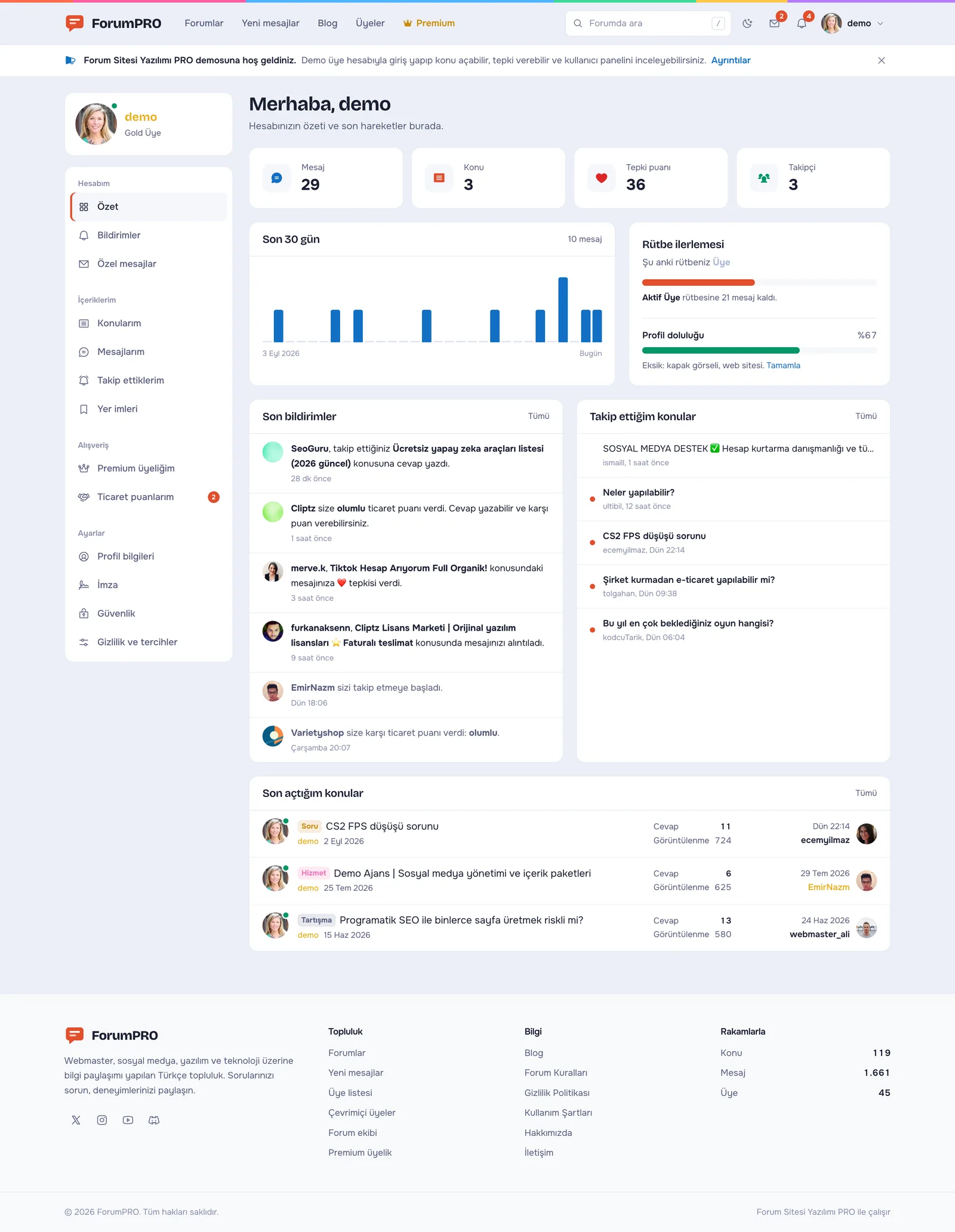The height and width of the screenshot is (1232, 955).
Task: Toggle dark mode moon icon
Action: pos(747,23)
